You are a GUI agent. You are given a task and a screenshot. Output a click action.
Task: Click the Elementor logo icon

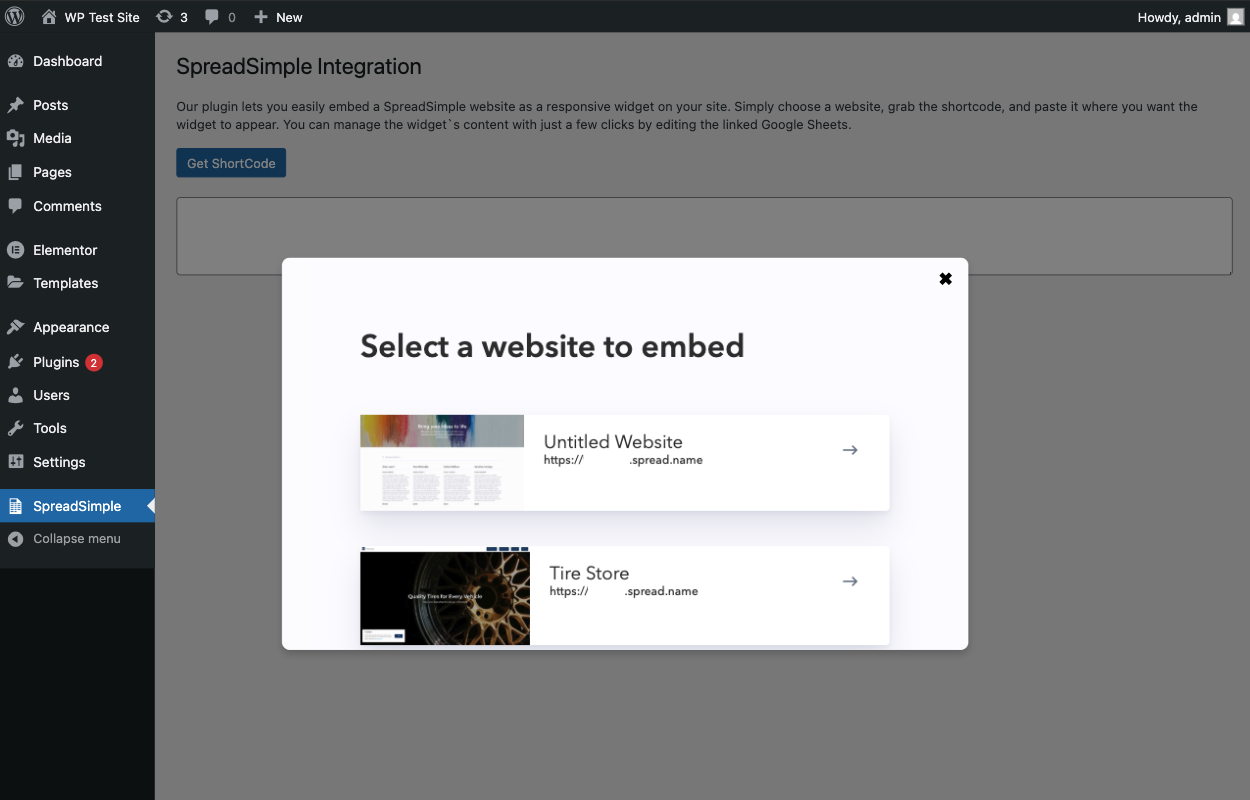[15, 250]
